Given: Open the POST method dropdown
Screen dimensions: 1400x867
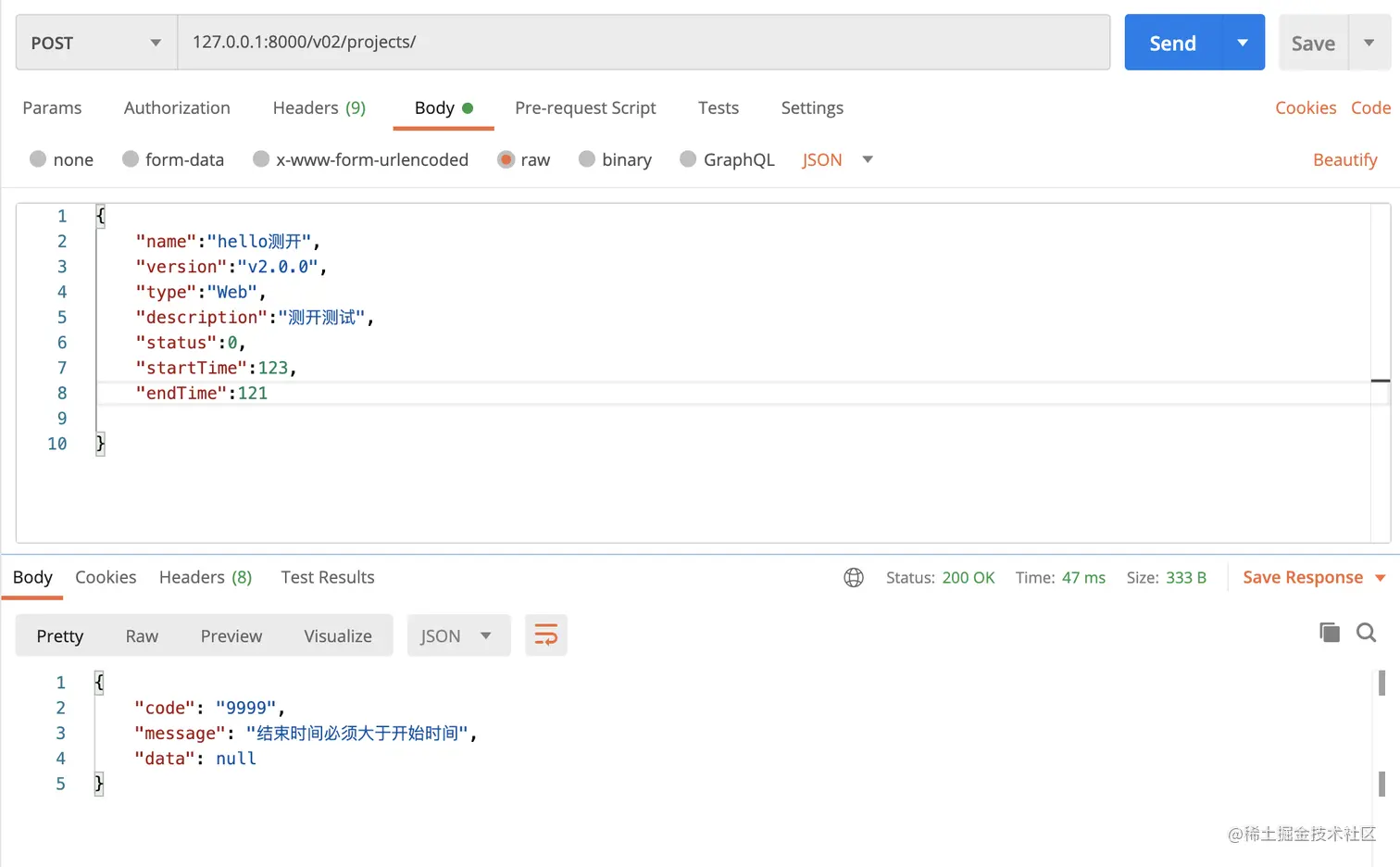Looking at the screenshot, I should point(96,43).
